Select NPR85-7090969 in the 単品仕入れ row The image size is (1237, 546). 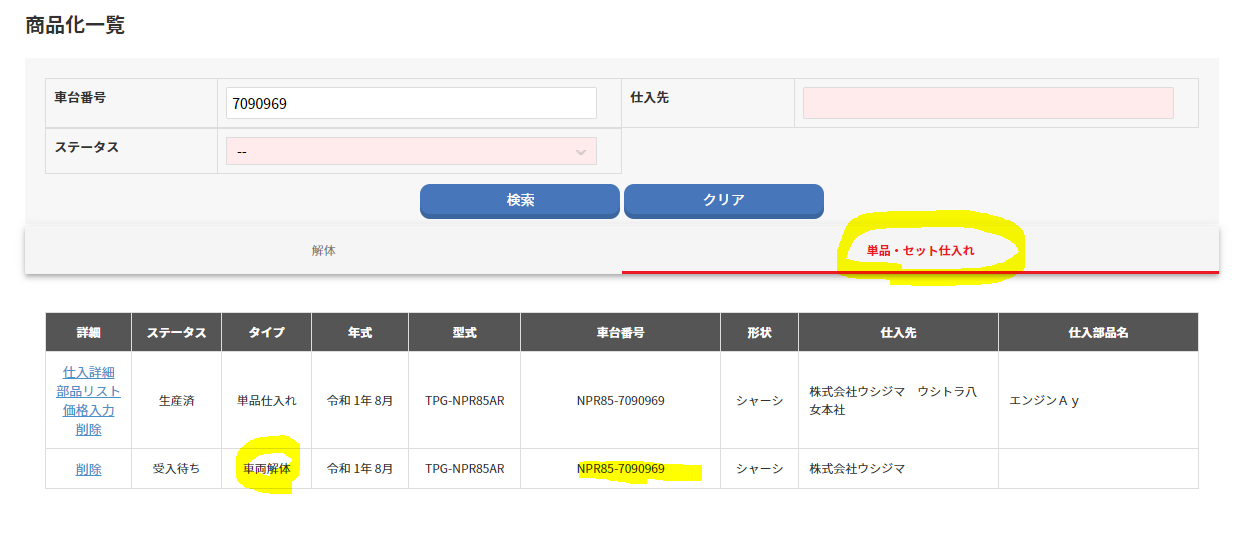pos(620,400)
